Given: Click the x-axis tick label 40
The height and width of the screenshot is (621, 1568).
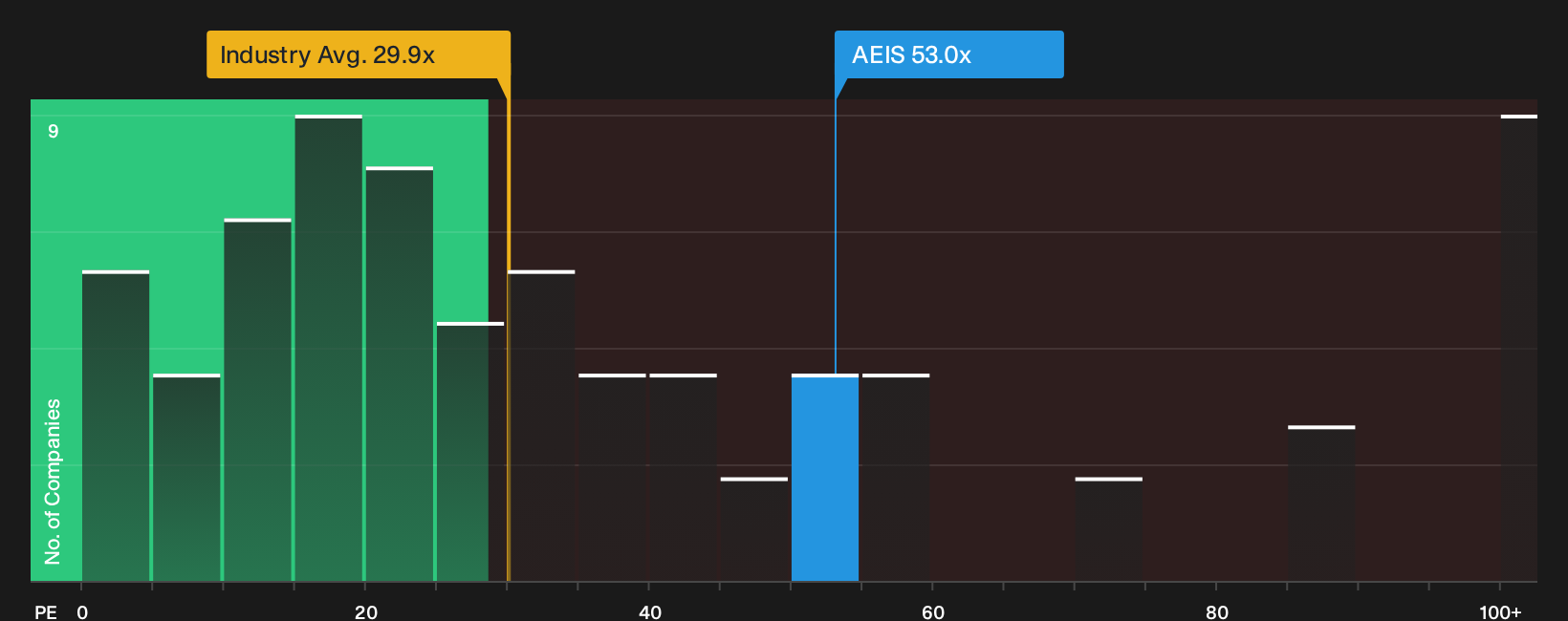Looking at the screenshot, I should pos(650,612).
